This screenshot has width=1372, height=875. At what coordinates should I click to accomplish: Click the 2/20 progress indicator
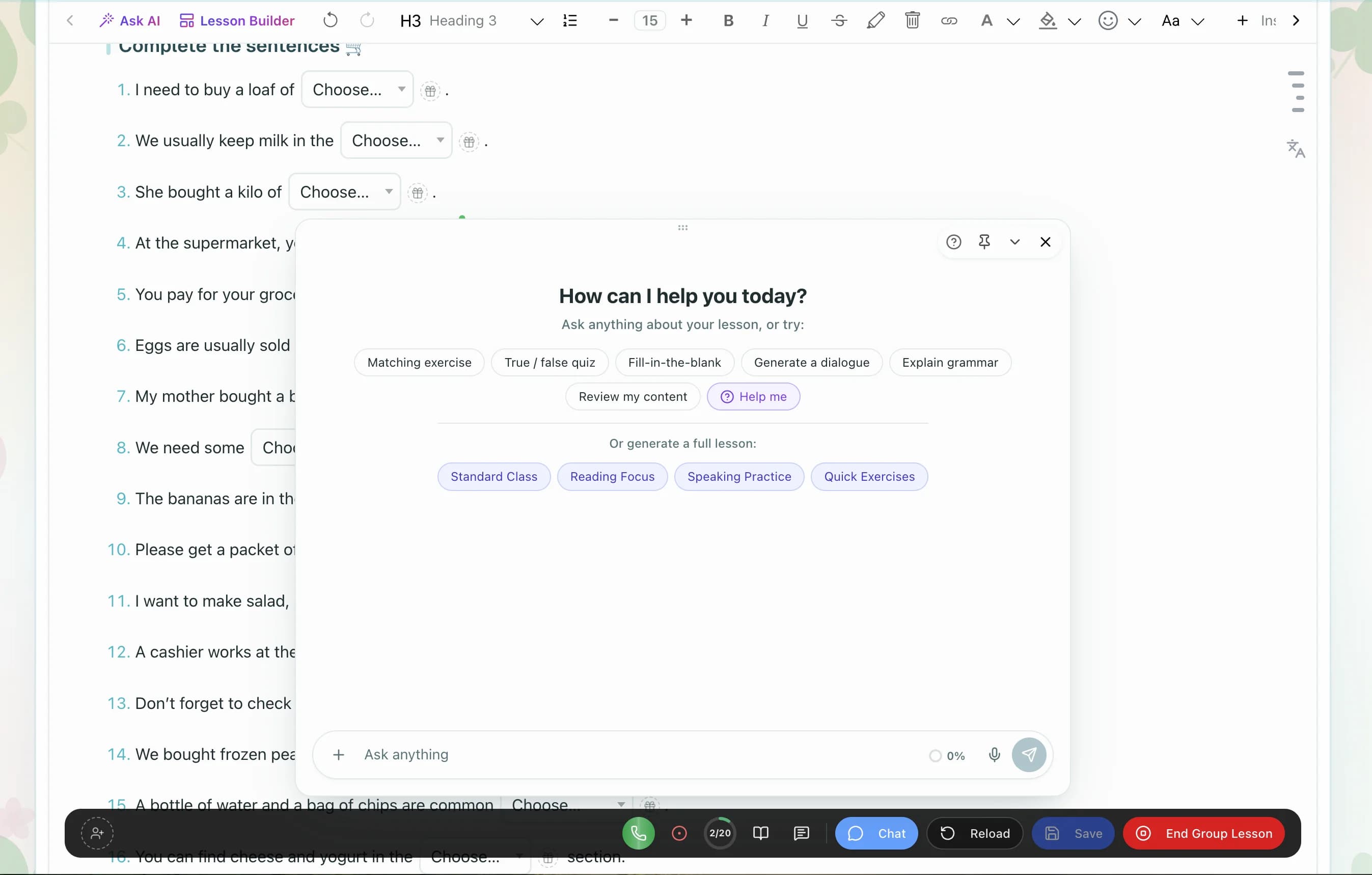click(720, 833)
